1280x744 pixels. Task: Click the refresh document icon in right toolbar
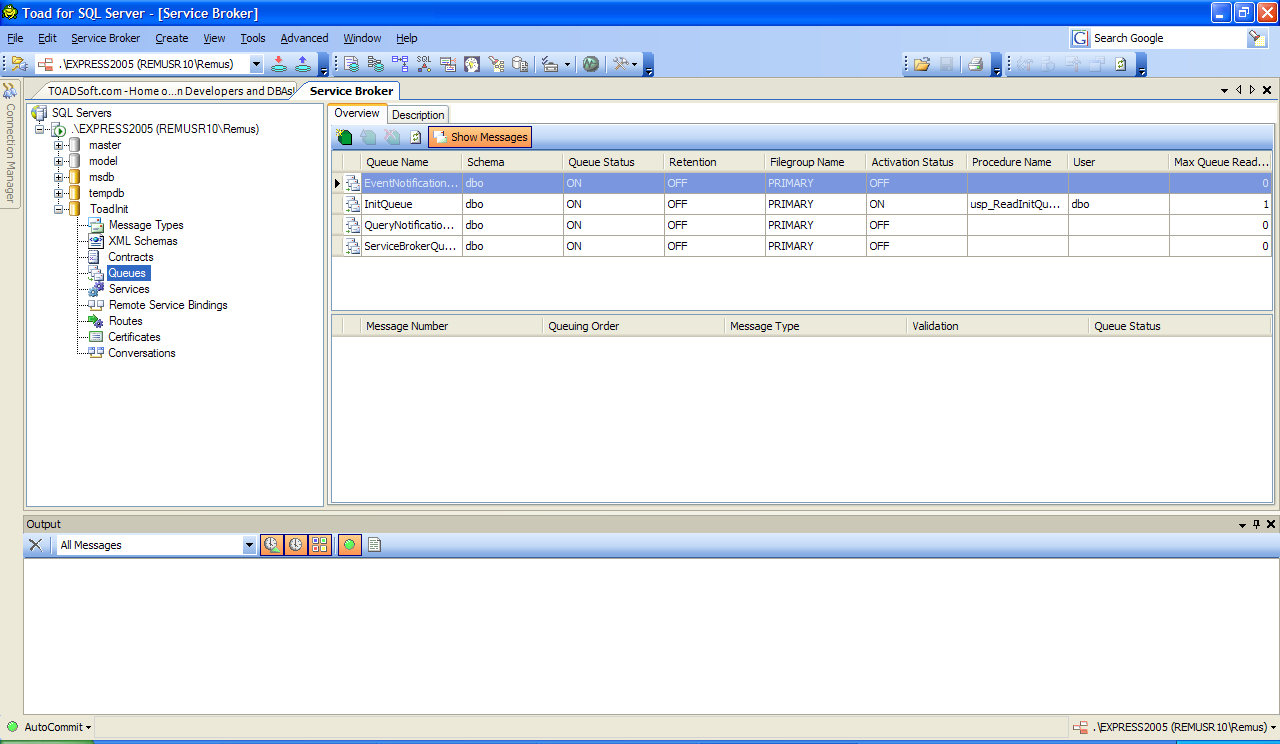click(x=1121, y=64)
